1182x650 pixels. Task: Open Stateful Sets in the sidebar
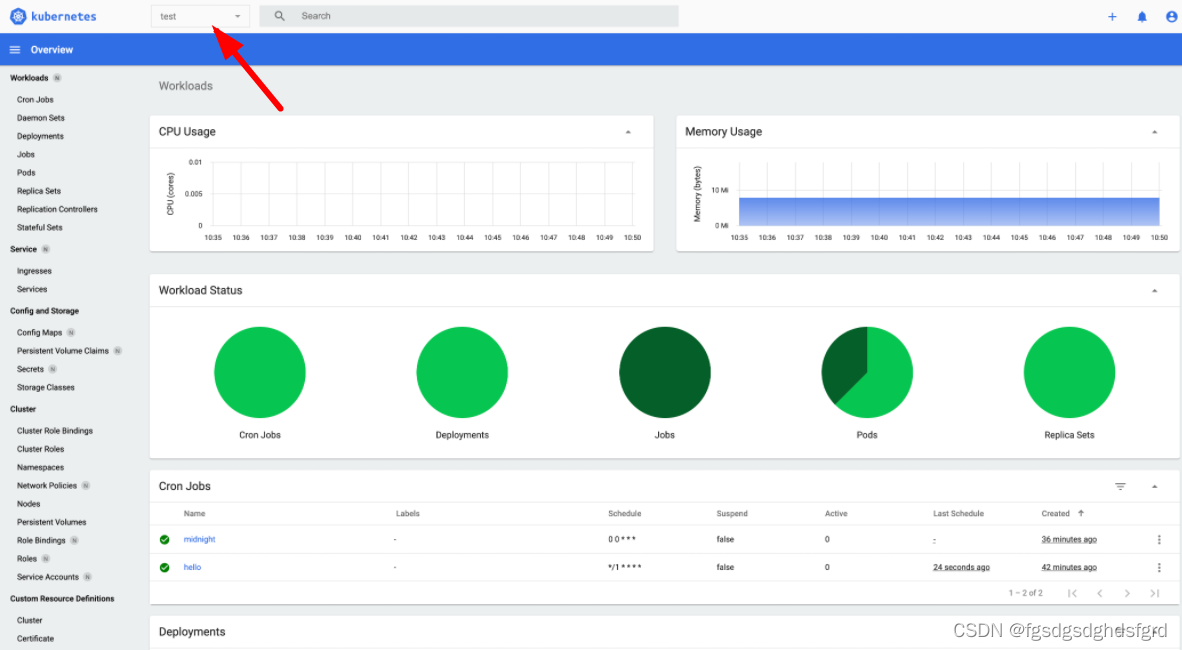(x=40, y=227)
